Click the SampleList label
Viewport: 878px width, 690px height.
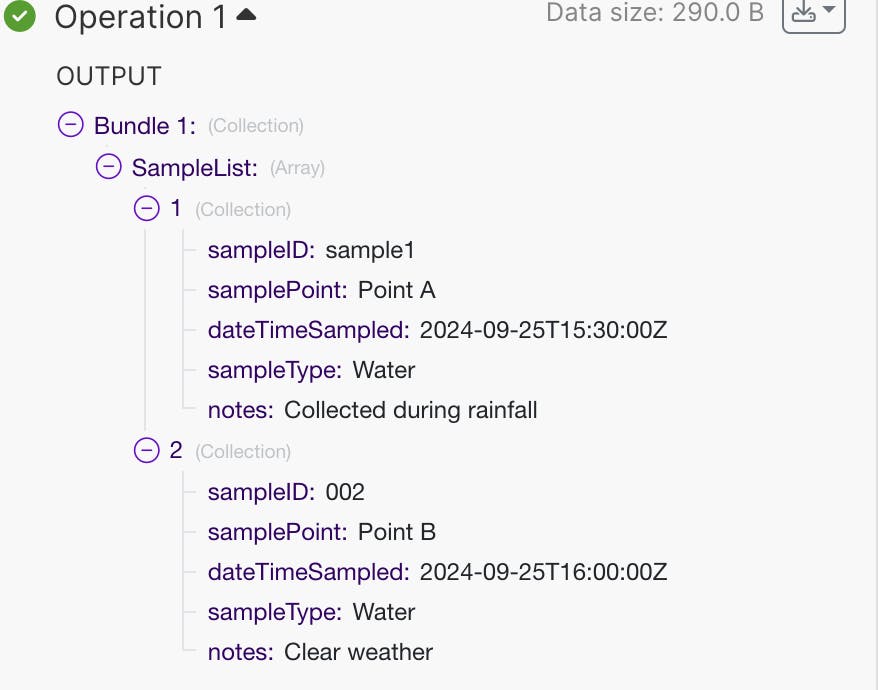pyautogui.click(x=195, y=167)
